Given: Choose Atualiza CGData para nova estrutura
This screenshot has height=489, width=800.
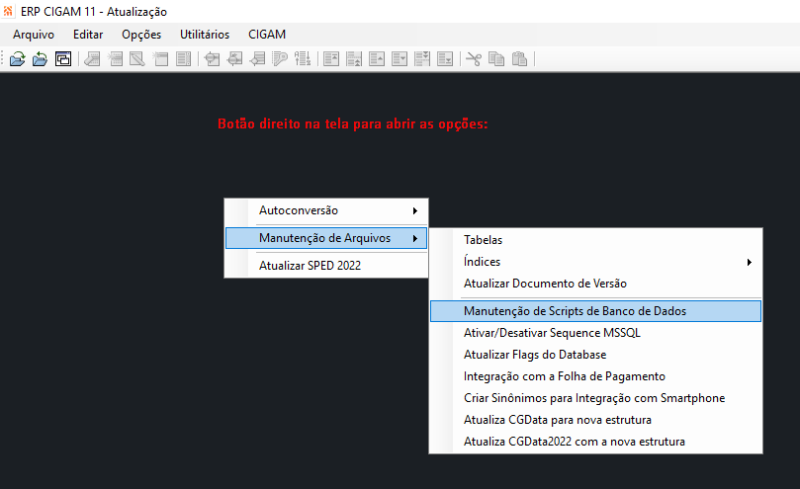Looking at the screenshot, I should pos(595,420).
